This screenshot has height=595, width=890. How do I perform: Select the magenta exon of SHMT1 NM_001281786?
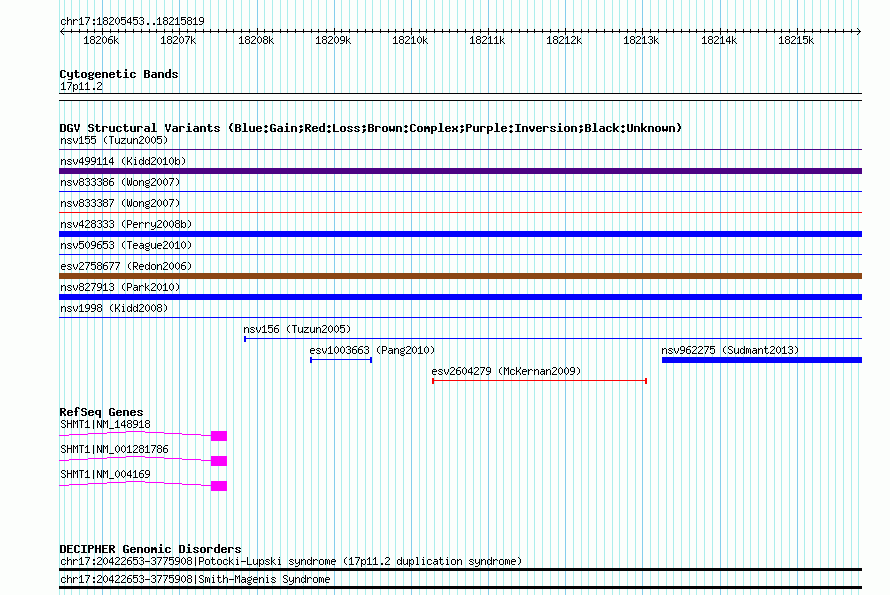pyautogui.click(x=219, y=461)
